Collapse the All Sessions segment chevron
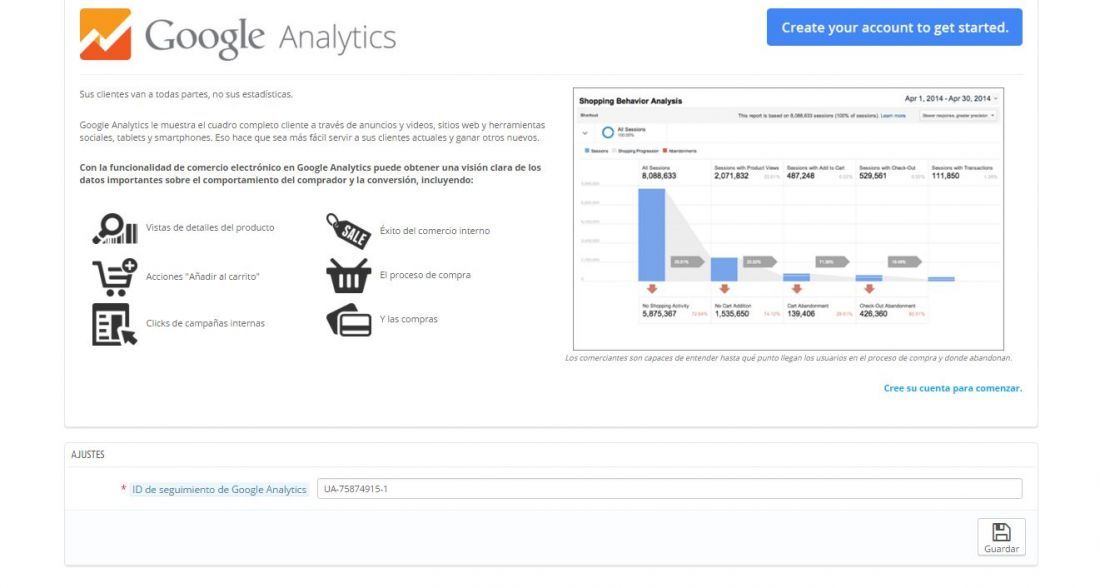The image size is (1100, 588). coord(585,133)
